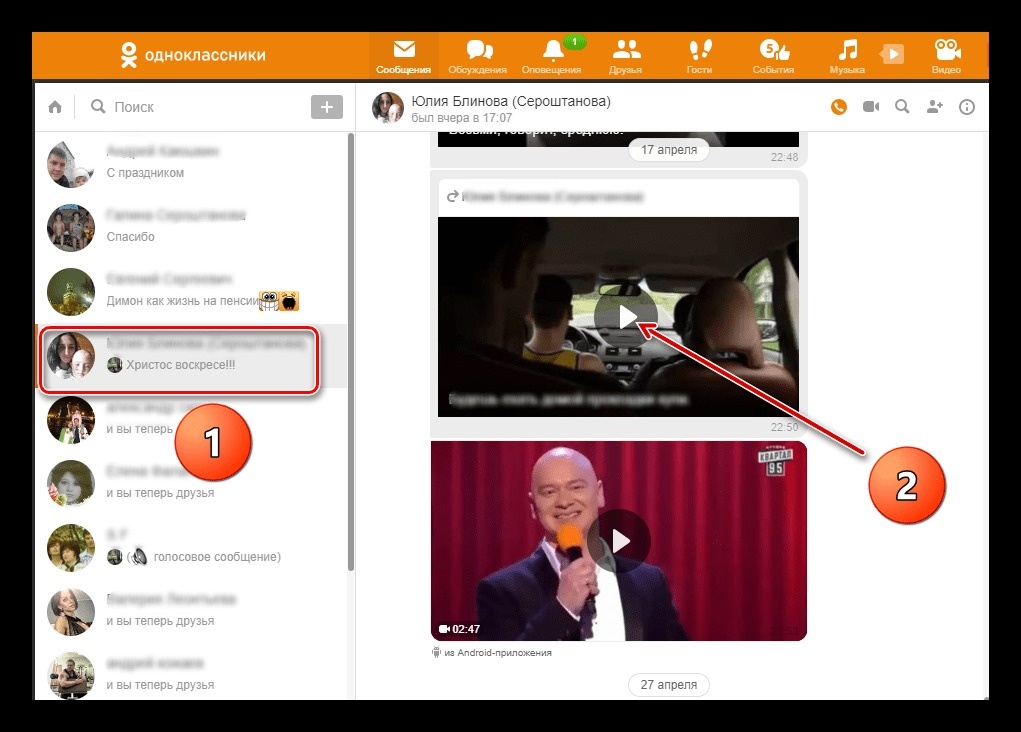The image size is (1021, 732).
Task: Open the Друзья friends section
Action: pyautogui.click(x=625, y=56)
